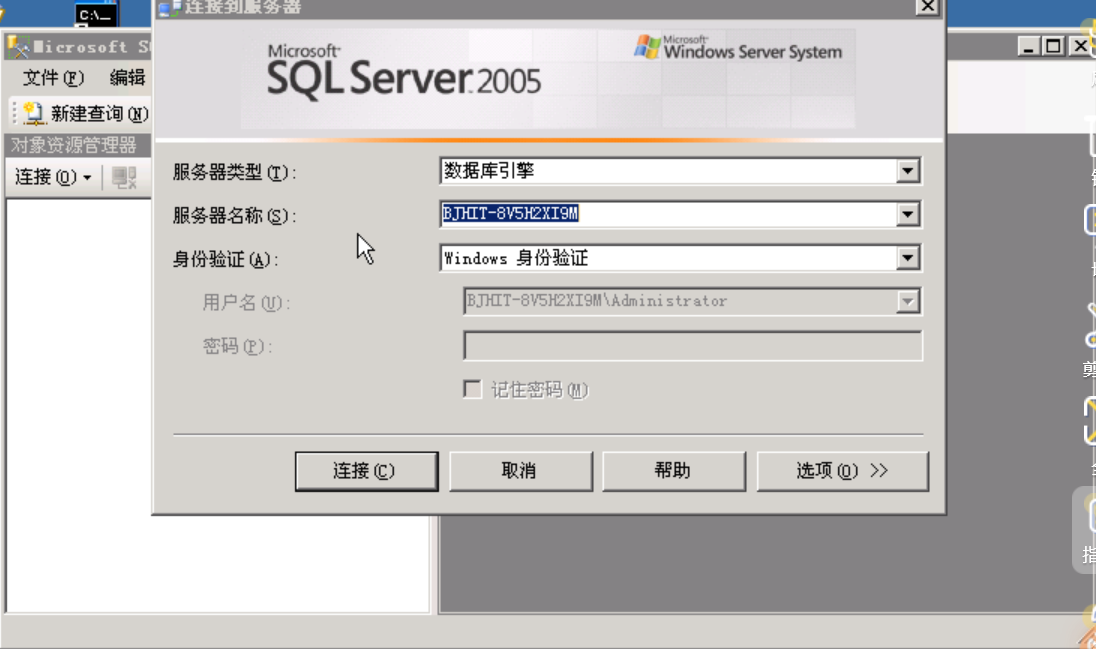1096x649 pixels.
Task: Tick the 记住密码 checkbox
Action: coord(473,389)
